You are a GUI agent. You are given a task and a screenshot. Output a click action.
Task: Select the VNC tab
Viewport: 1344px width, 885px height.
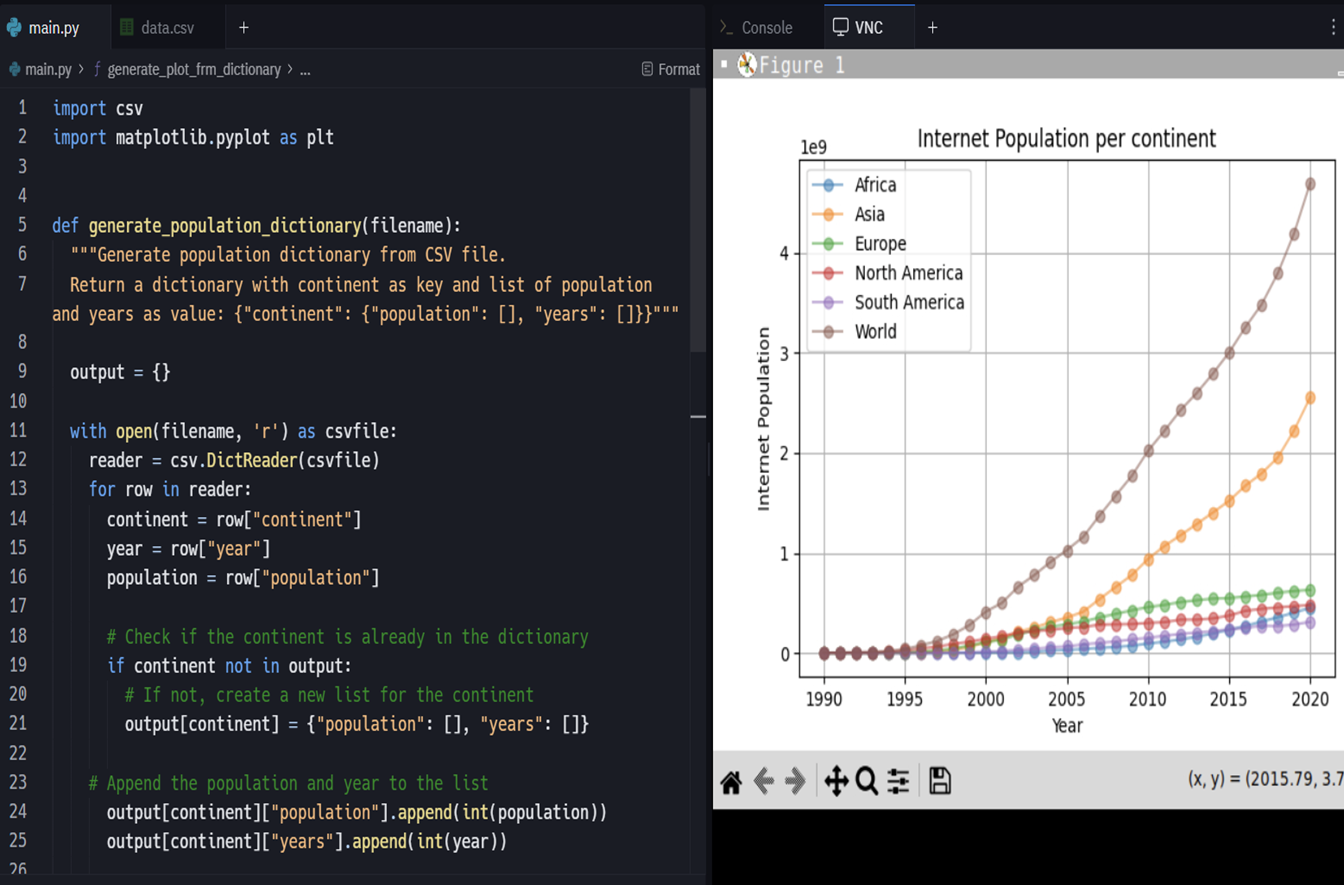868,28
